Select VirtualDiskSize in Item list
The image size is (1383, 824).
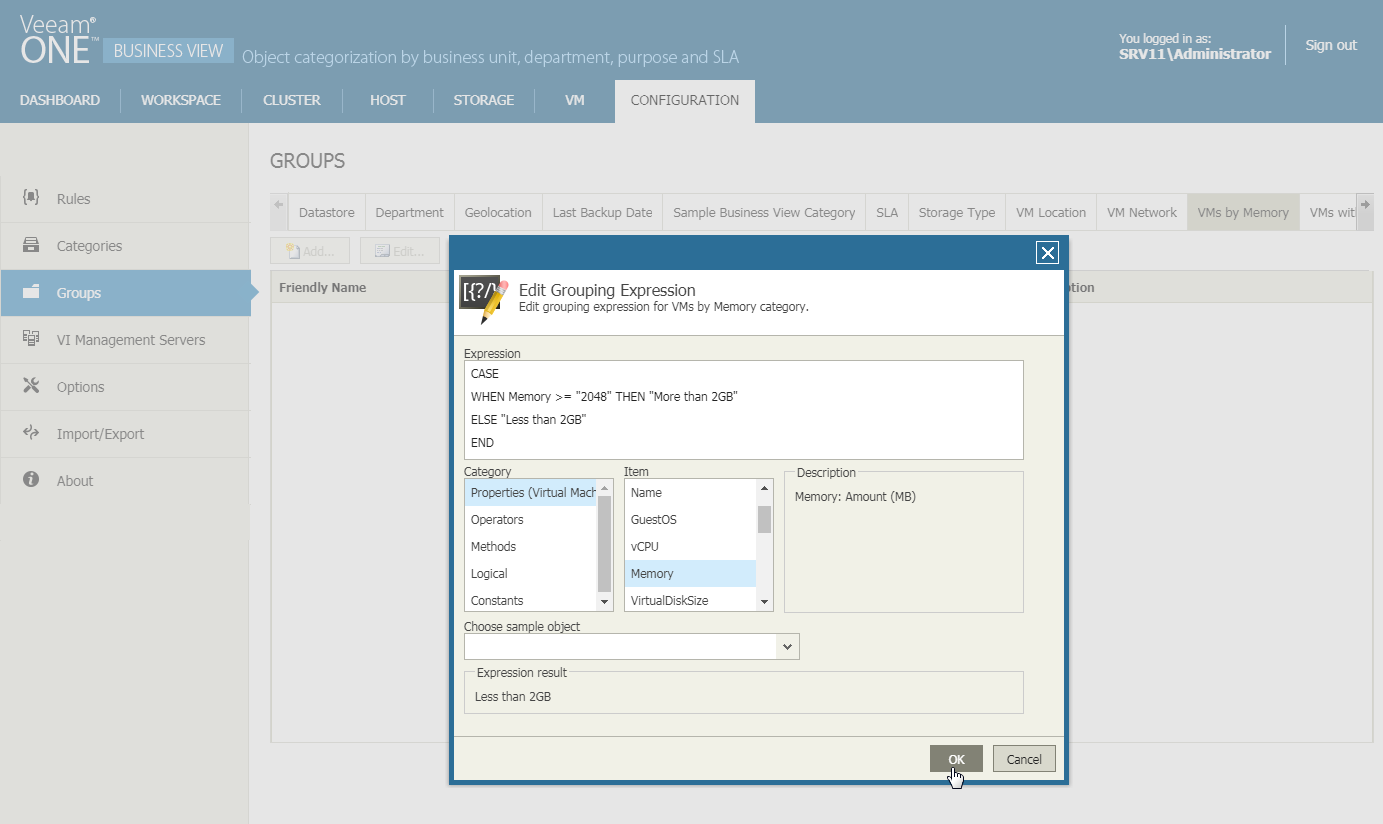coord(691,600)
